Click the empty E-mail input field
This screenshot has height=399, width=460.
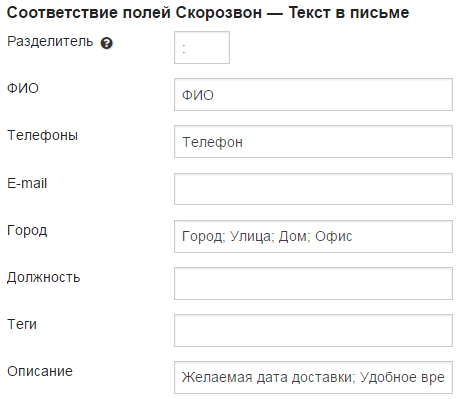click(x=313, y=189)
